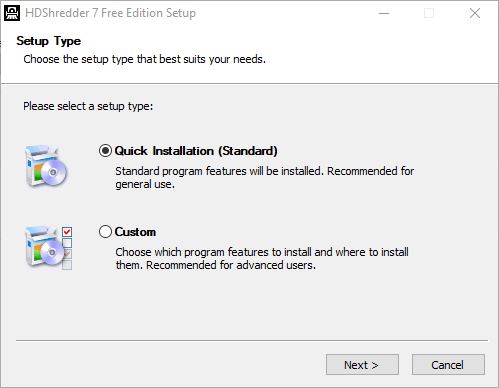Screen dimensions: 499x388
Task: Click the red checkmark on Custom icon
Action: click(67, 231)
